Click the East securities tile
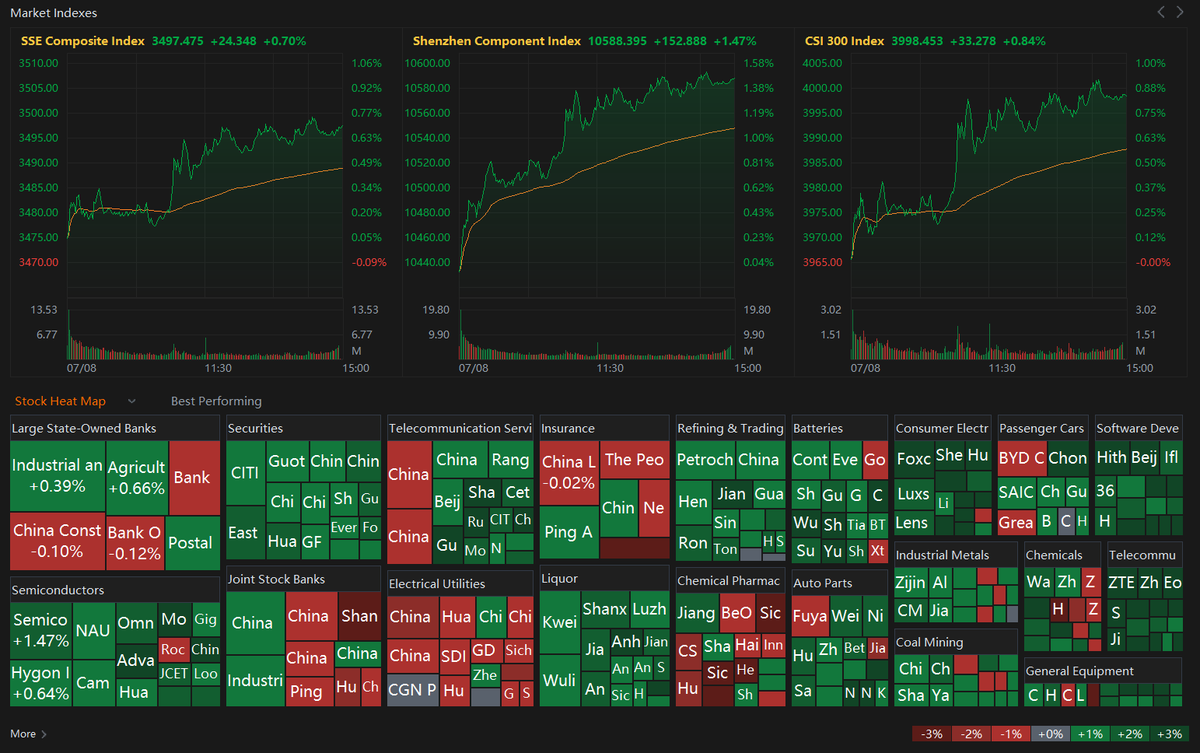This screenshot has width=1200, height=753. pyautogui.click(x=245, y=533)
